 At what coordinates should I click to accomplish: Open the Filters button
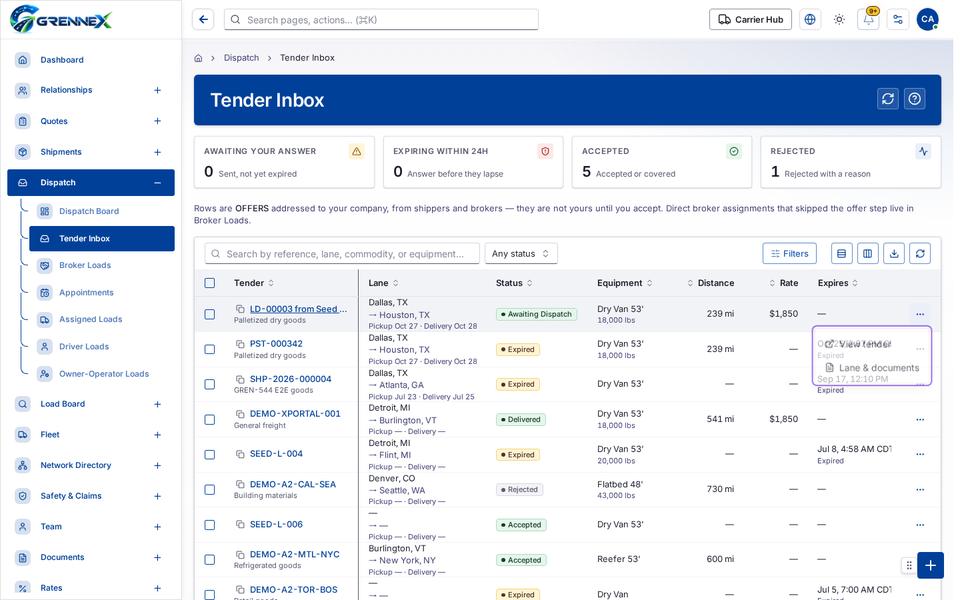coord(789,253)
